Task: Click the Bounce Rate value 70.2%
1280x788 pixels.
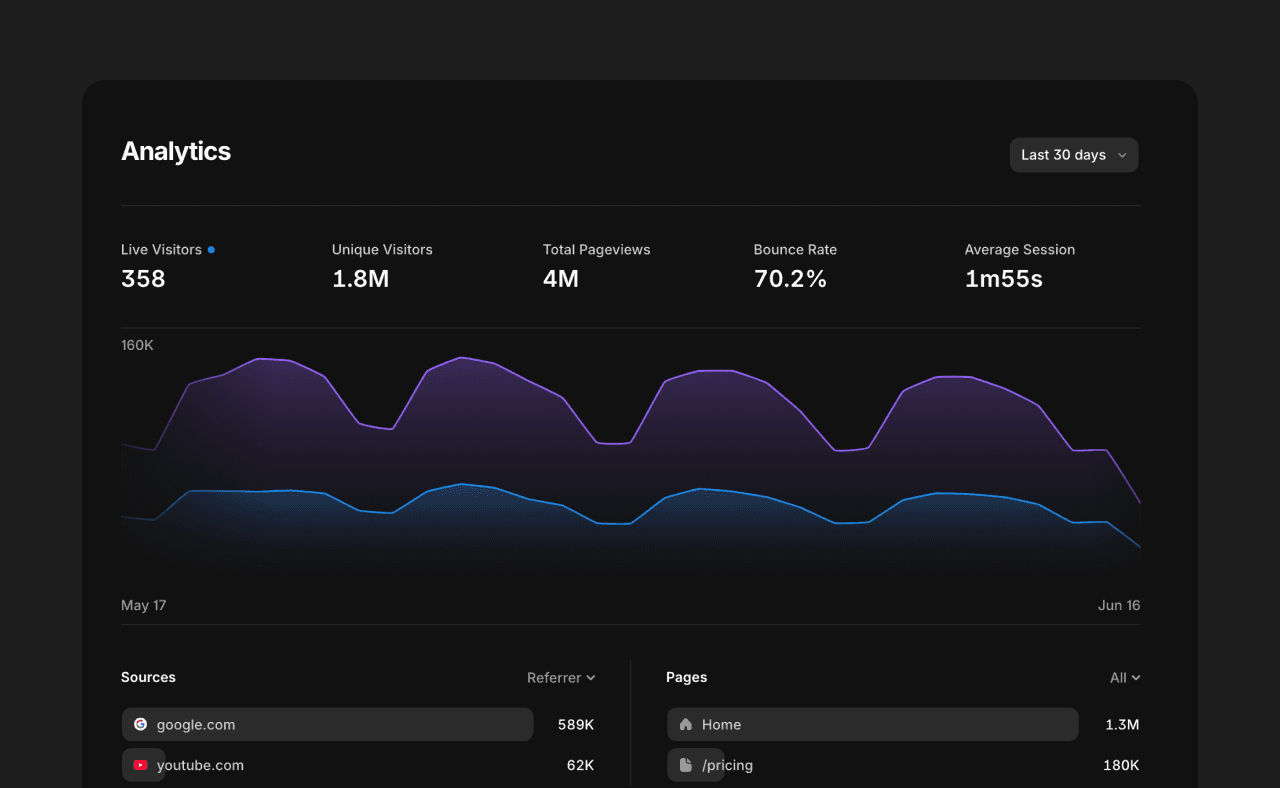Action: [790, 279]
